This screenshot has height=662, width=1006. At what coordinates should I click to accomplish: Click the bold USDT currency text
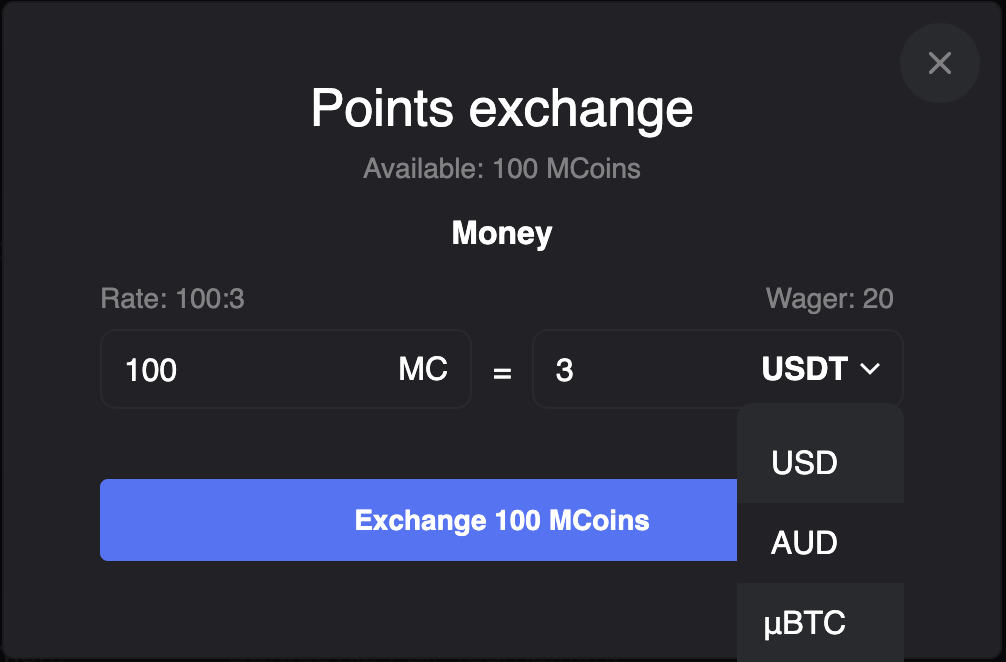click(804, 369)
